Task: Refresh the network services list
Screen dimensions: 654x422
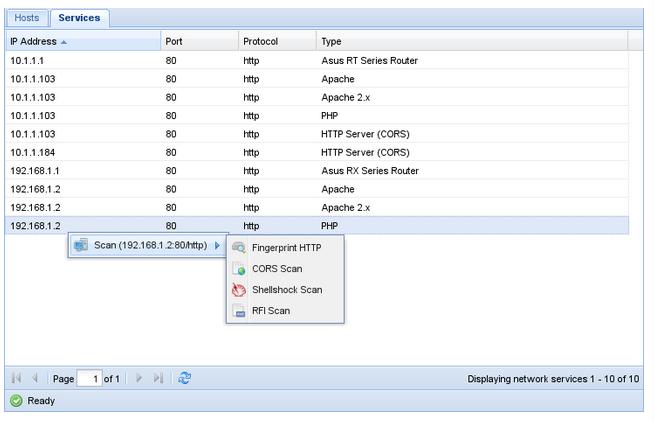Action: 184,378
